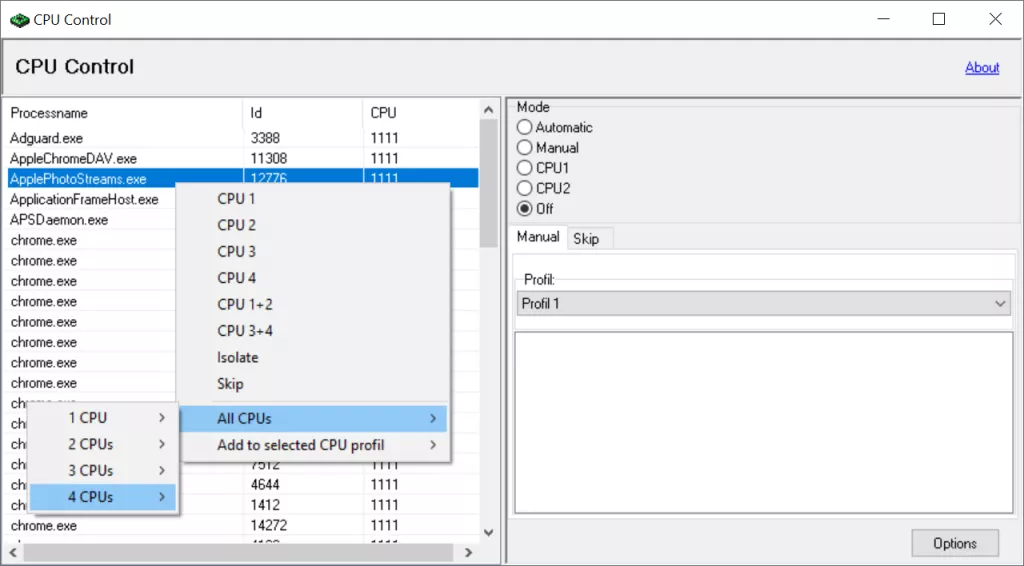Click the vertical scrollbar thumb in process list
The width and height of the screenshot is (1024, 566).
pos(488,184)
